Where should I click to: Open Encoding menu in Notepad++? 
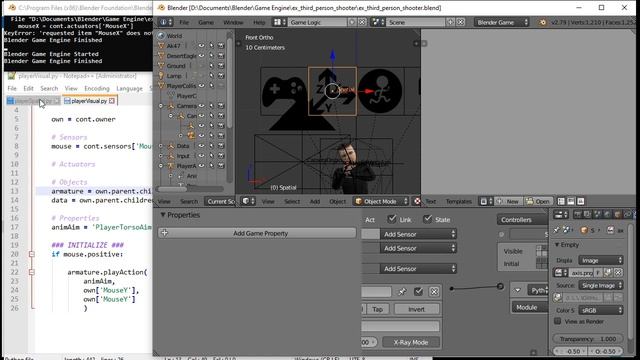pyautogui.click(x=97, y=88)
